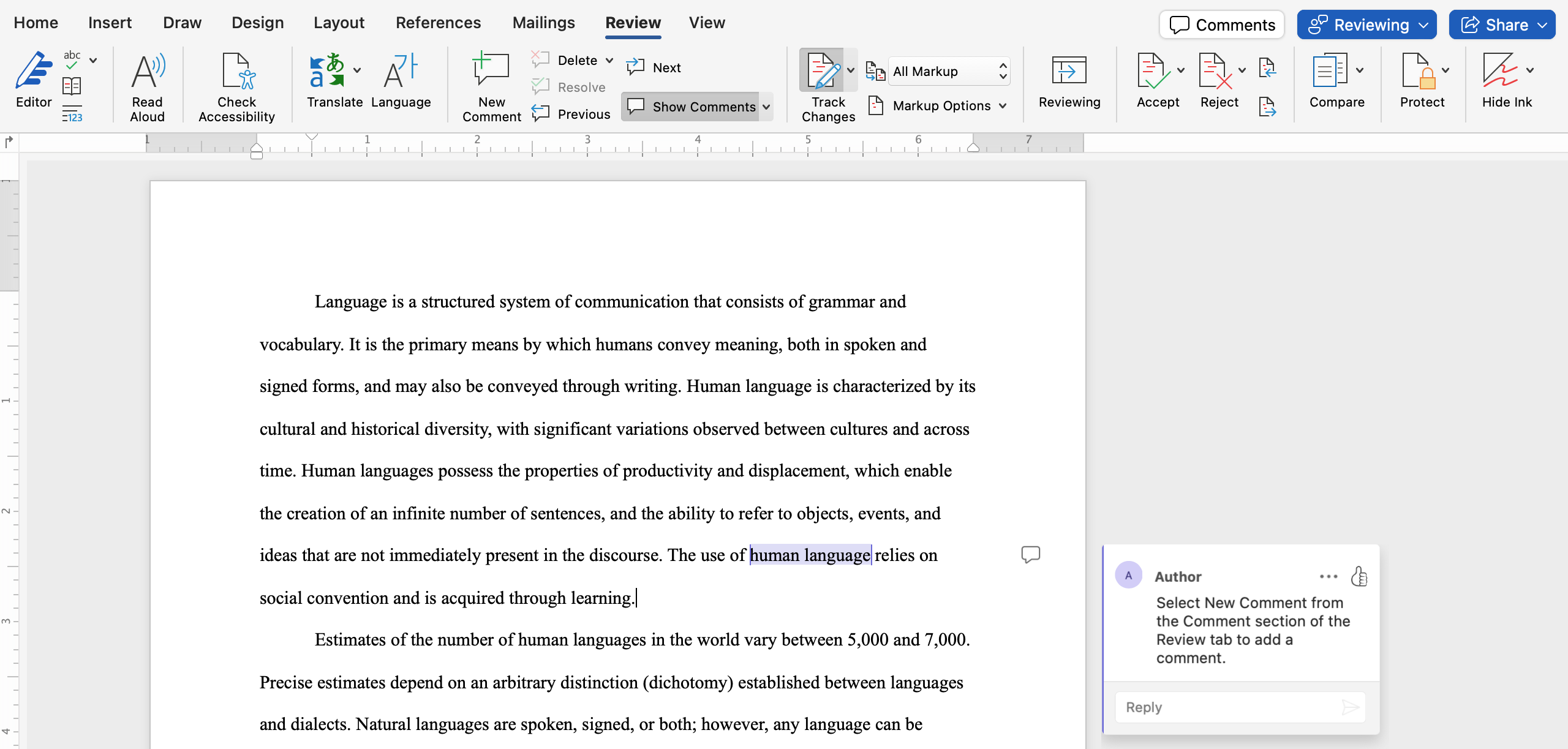Expand Show Comments dropdown arrow
The width and height of the screenshot is (1568, 749).
coord(766,107)
